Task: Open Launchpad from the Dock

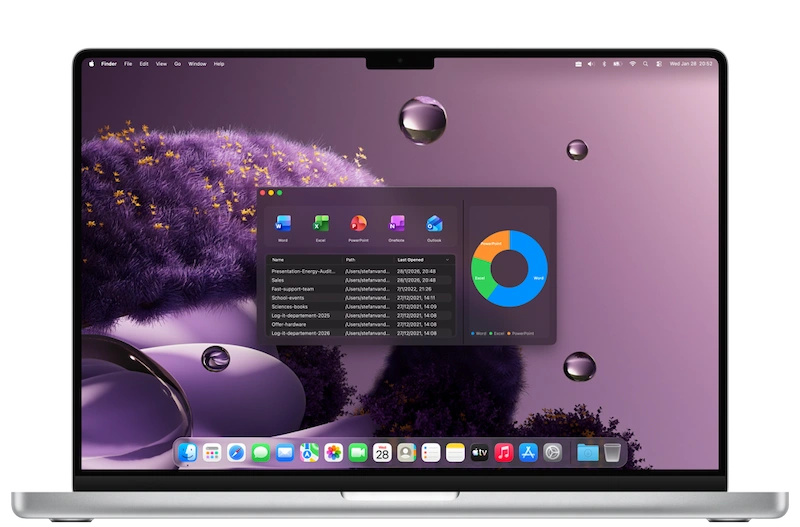Action: [212, 453]
